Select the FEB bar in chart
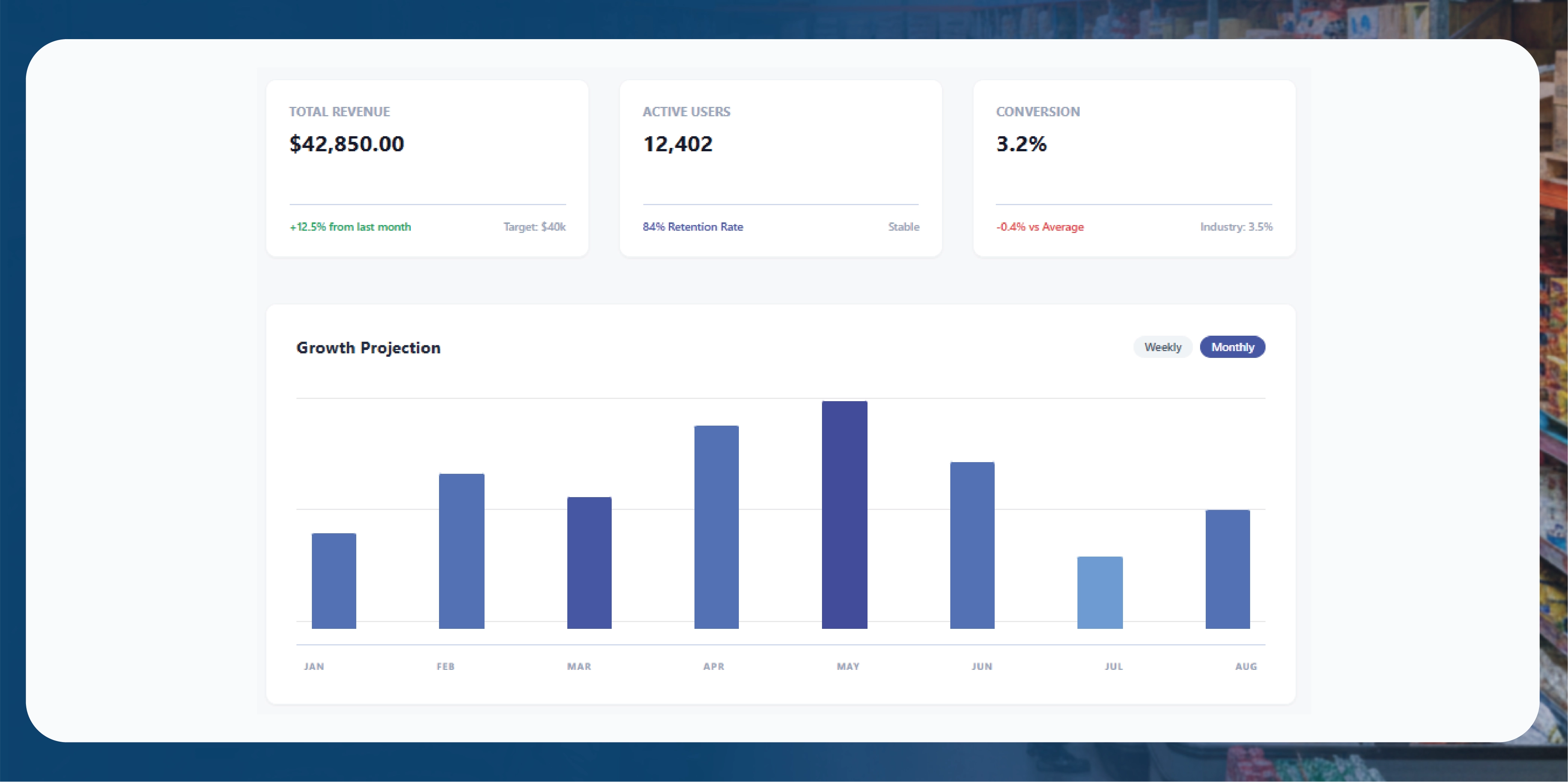1568x782 pixels. 461,551
